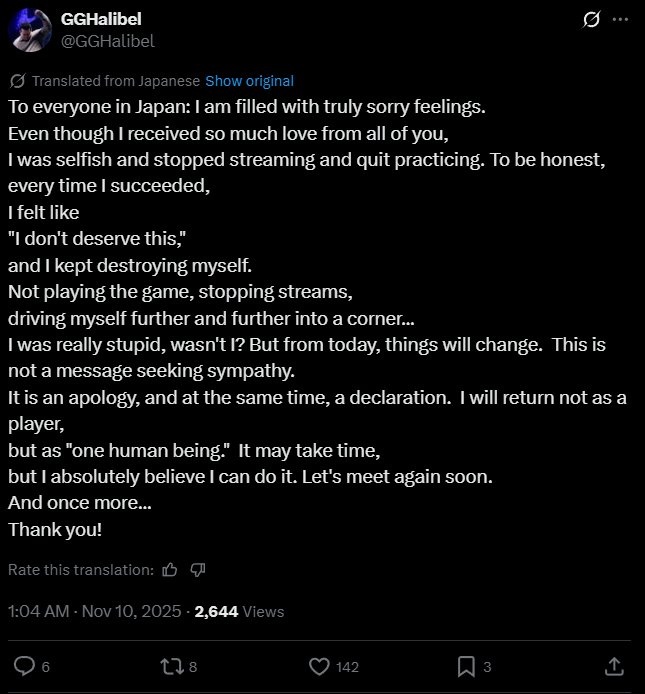Click the Reply speech bubble icon
The image size is (645, 694).
click(x=25, y=666)
